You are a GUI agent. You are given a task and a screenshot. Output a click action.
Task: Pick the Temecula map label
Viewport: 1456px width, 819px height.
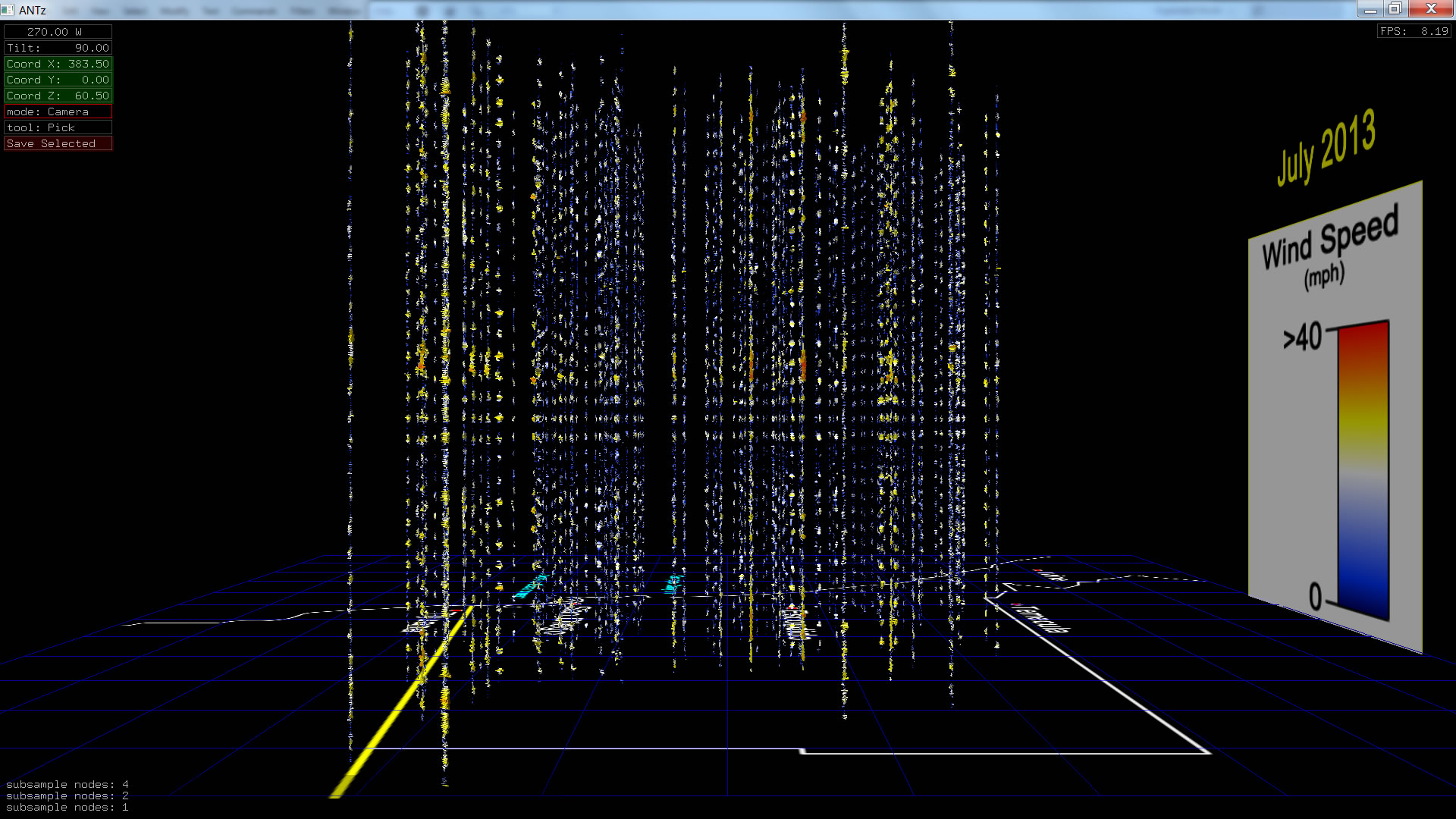[1042, 618]
